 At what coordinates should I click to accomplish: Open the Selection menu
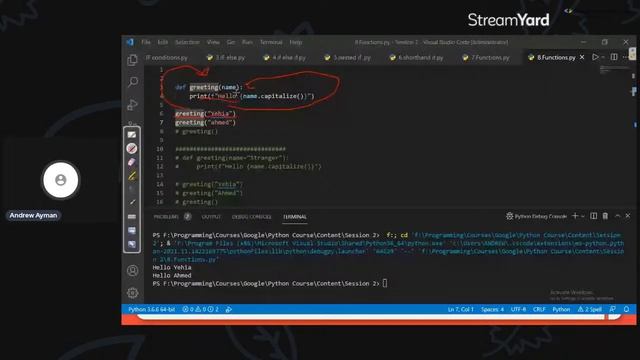[x=187, y=42]
